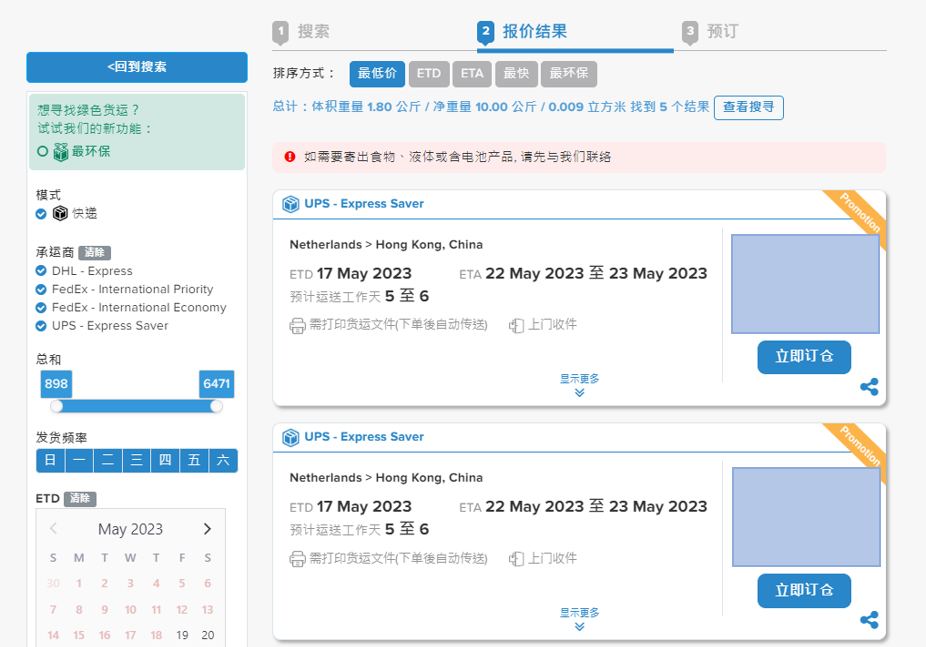The width and height of the screenshot is (926, 647).
Task: Click door pickup icon in first quote card
Action: click(x=516, y=325)
